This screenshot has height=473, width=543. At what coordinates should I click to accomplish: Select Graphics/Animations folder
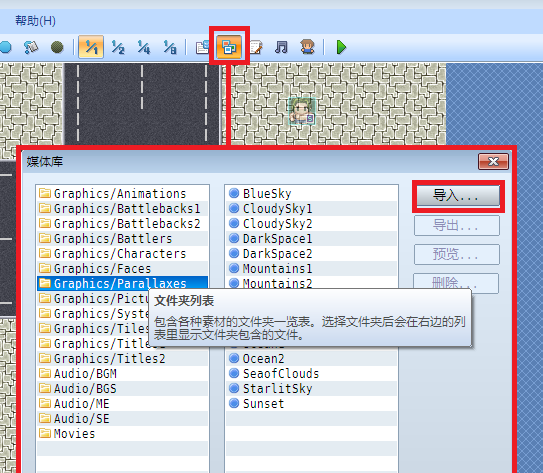(123, 194)
